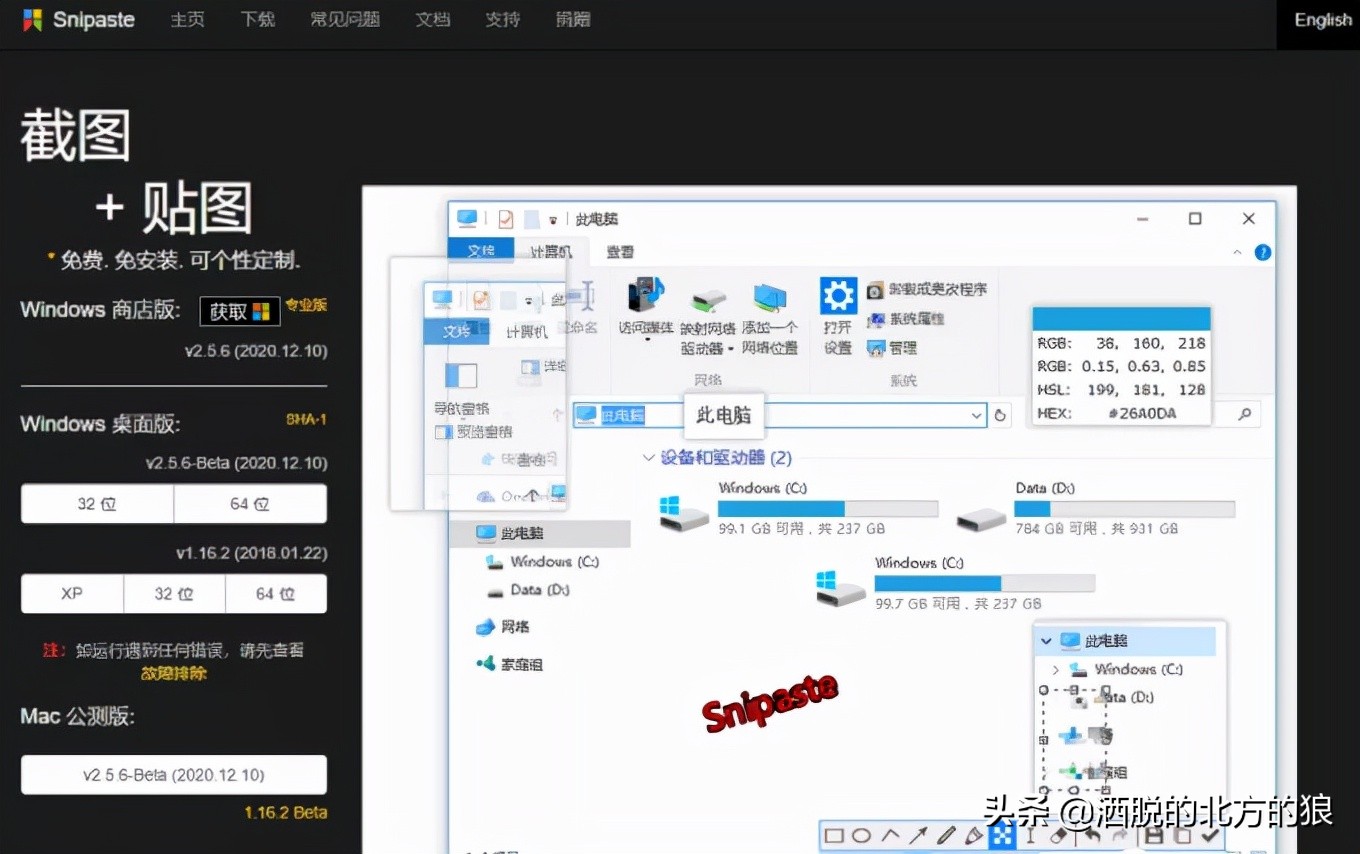Open the quick access toolbar dropdown arrow
Viewport: 1360px width, 854px height.
tap(552, 219)
